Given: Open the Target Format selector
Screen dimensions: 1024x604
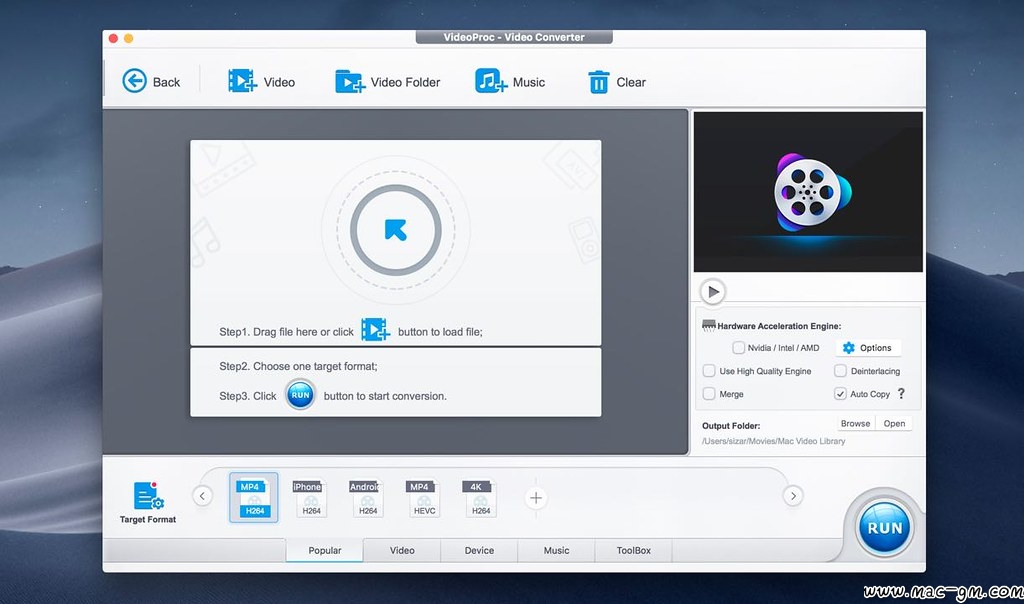Looking at the screenshot, I should pos(148,502).
